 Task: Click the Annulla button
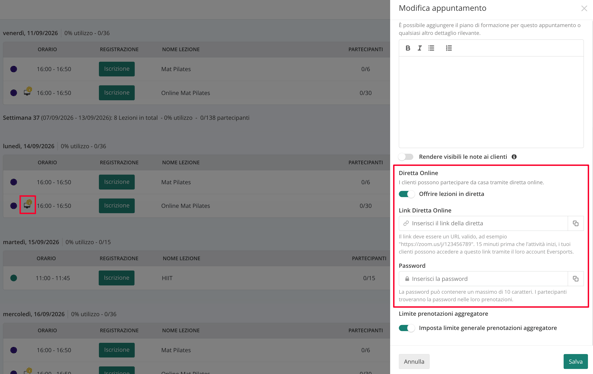point(414,362)
